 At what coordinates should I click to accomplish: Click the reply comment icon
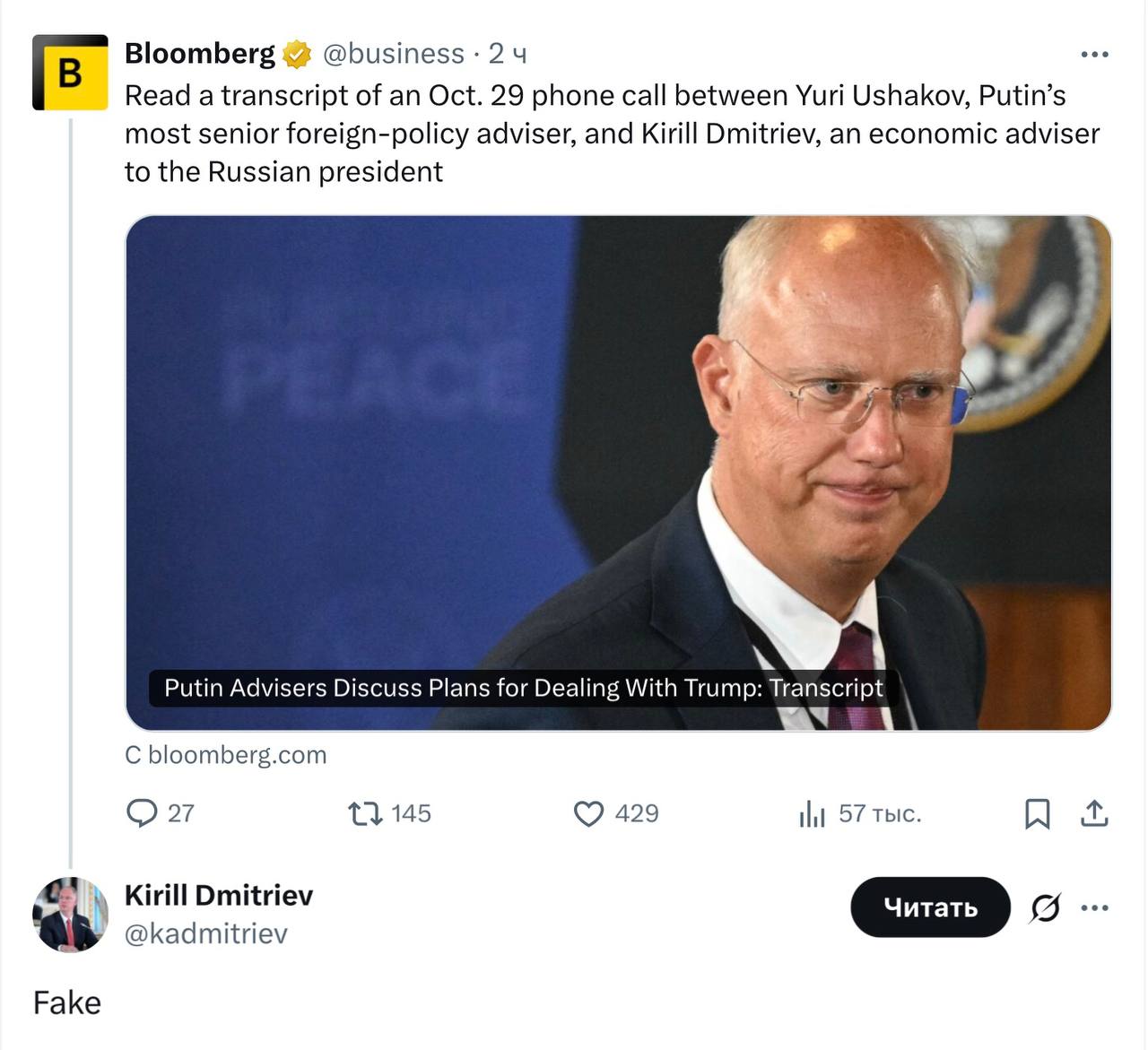pyautogui.click(x=142, y=813)
